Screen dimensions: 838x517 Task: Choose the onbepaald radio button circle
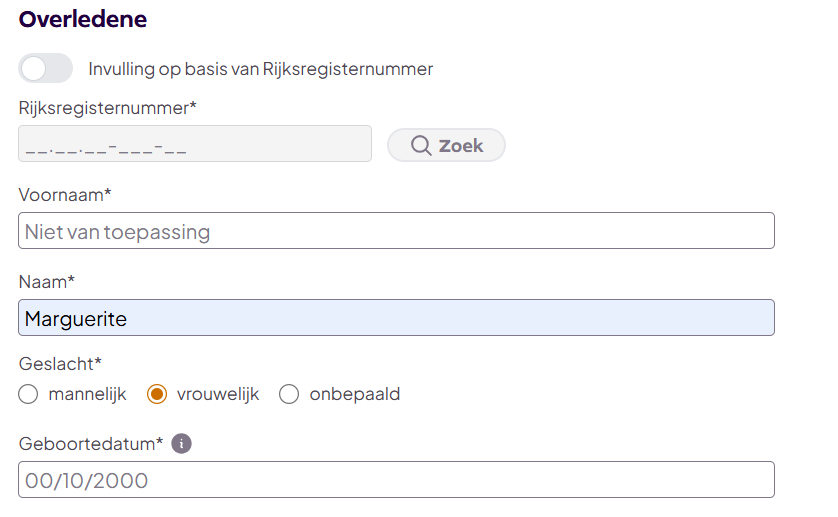tap(289, 394)
